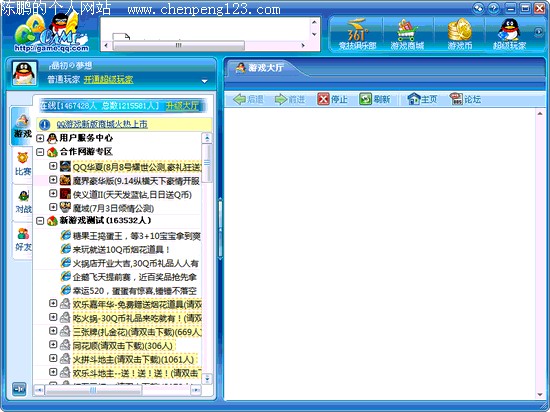550x412 pixels.
Task: Open the 游戏商城 shopping cart icon
Action: (x=407, y=34)
